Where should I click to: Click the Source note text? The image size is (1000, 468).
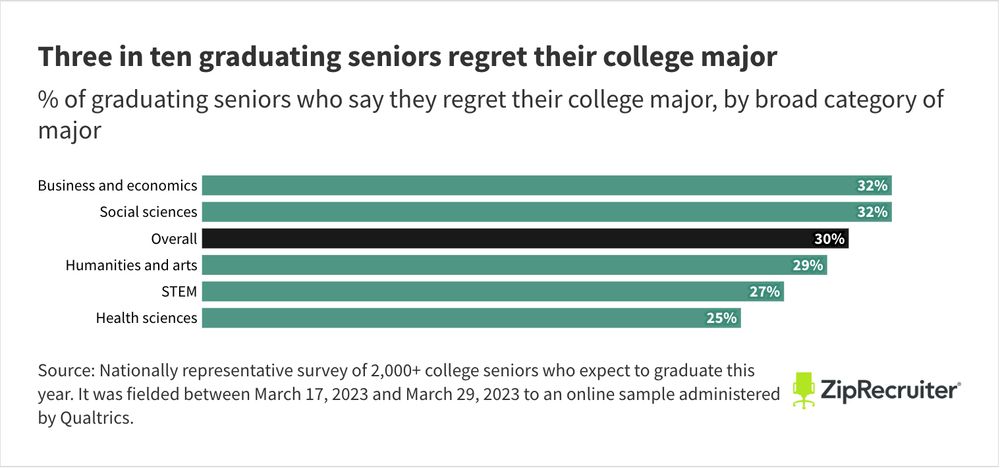(400, 394)
